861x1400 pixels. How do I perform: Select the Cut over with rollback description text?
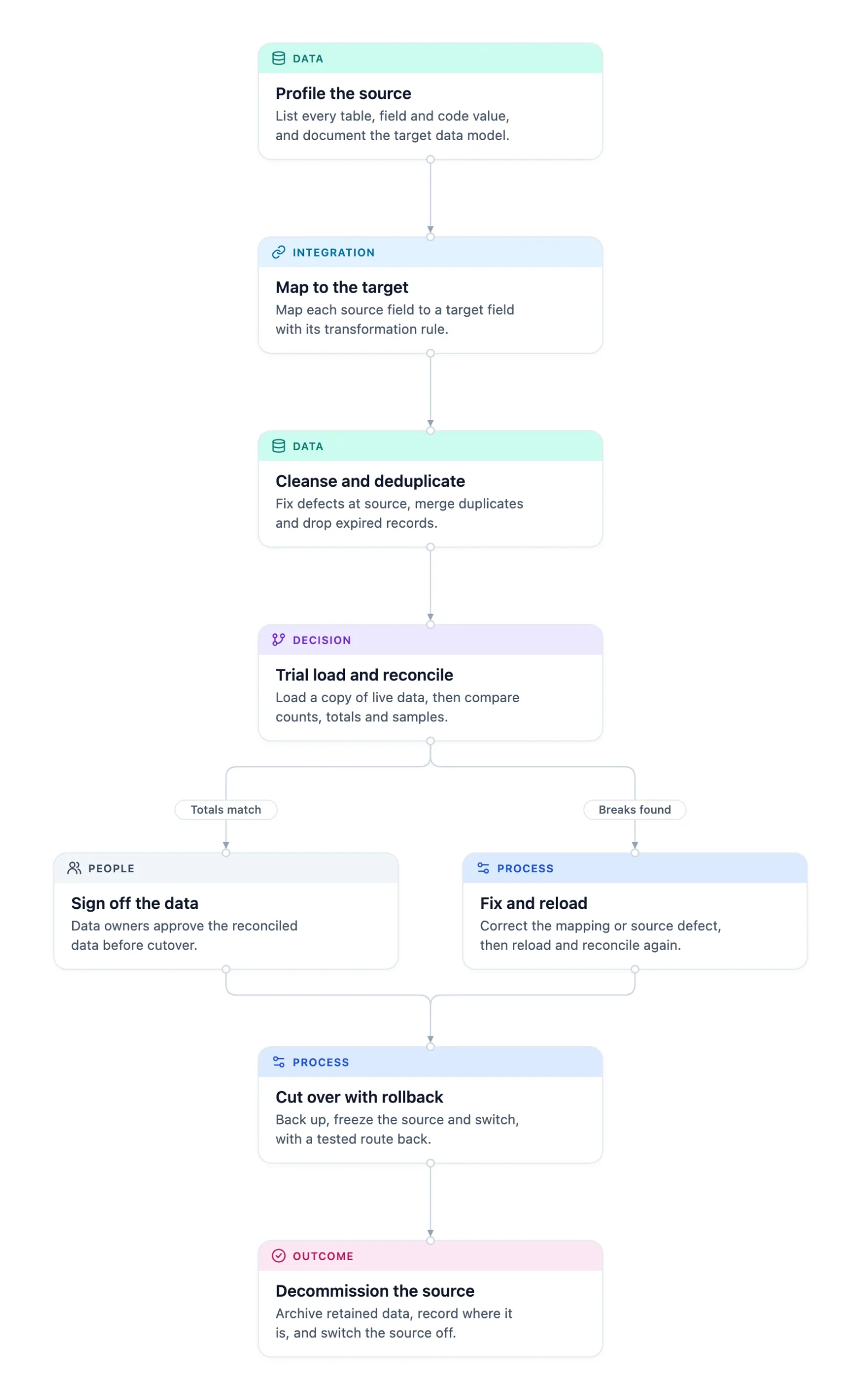397,1129
